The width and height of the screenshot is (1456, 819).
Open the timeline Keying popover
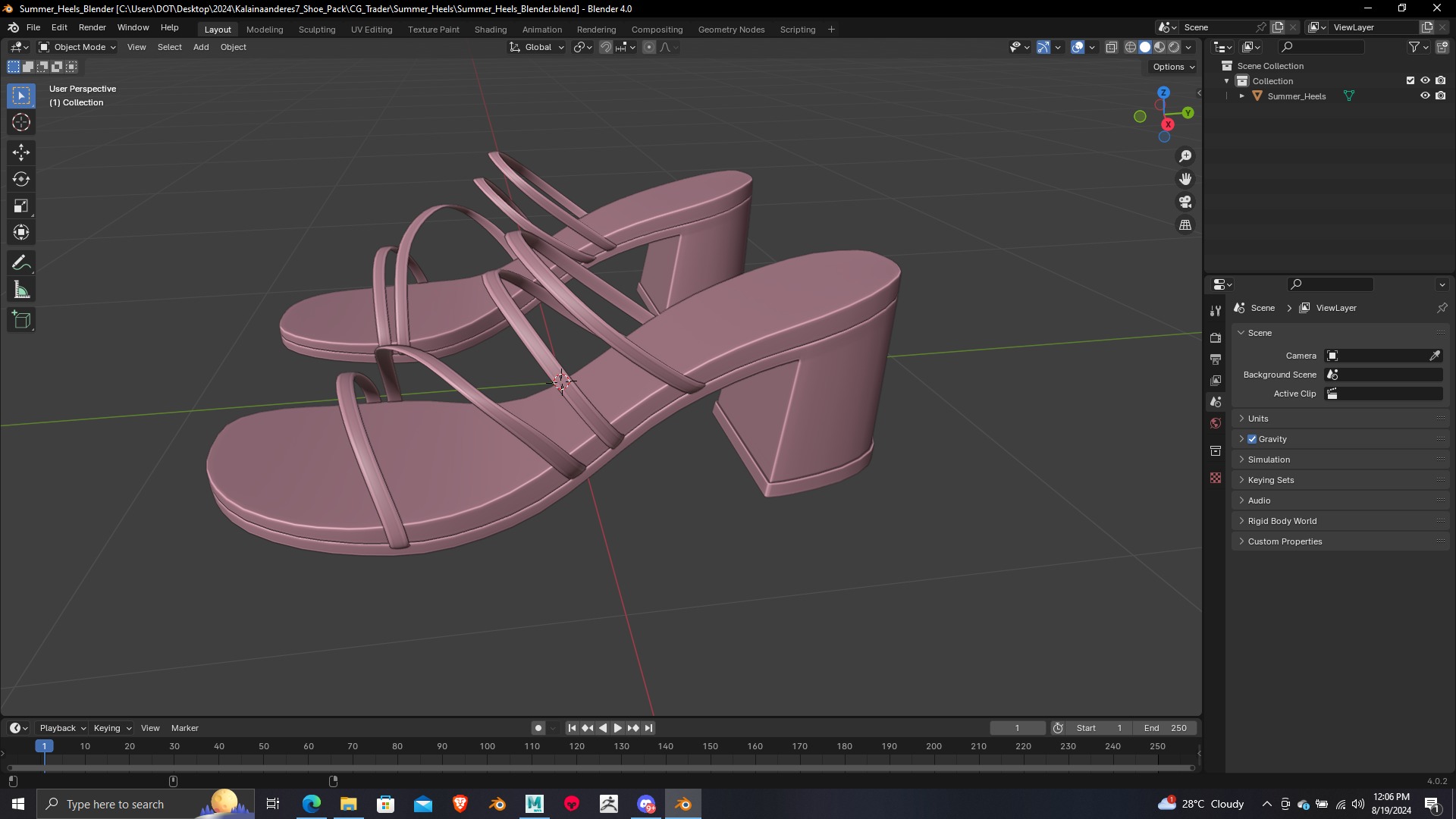tap(111, 728)
